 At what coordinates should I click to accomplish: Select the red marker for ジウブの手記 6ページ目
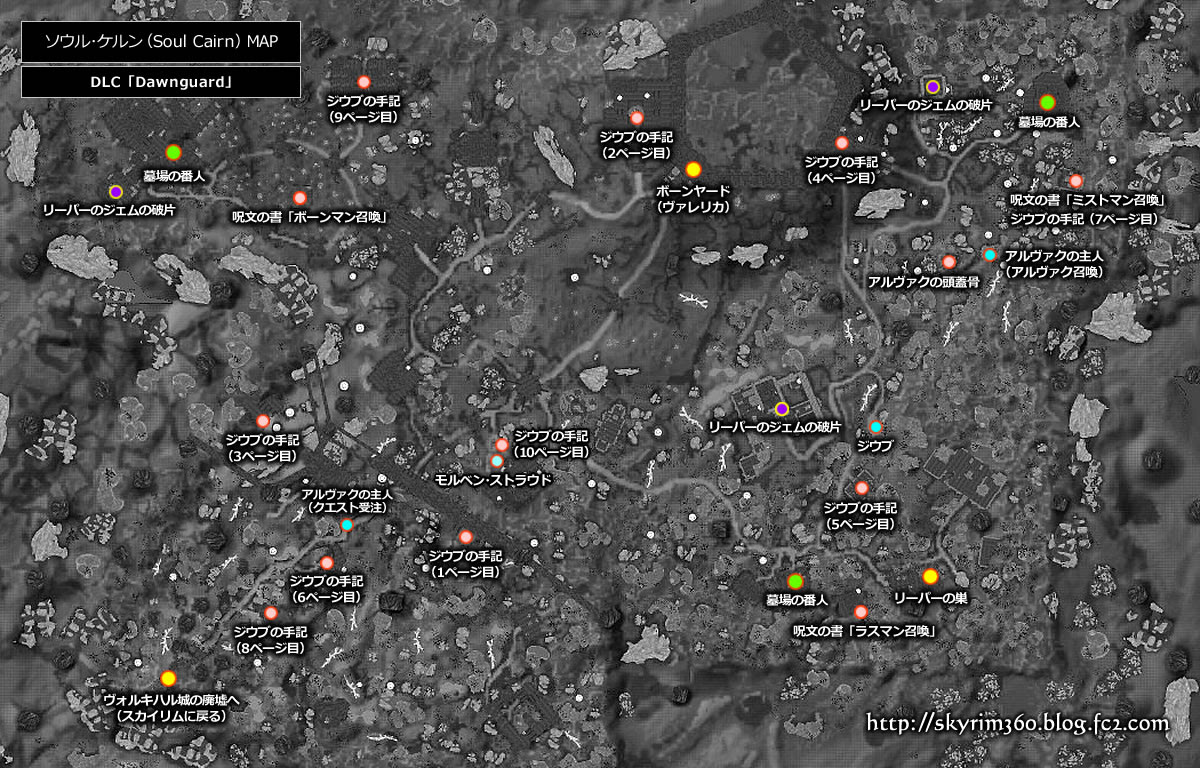pyautogui.click(x=326, y=563)
